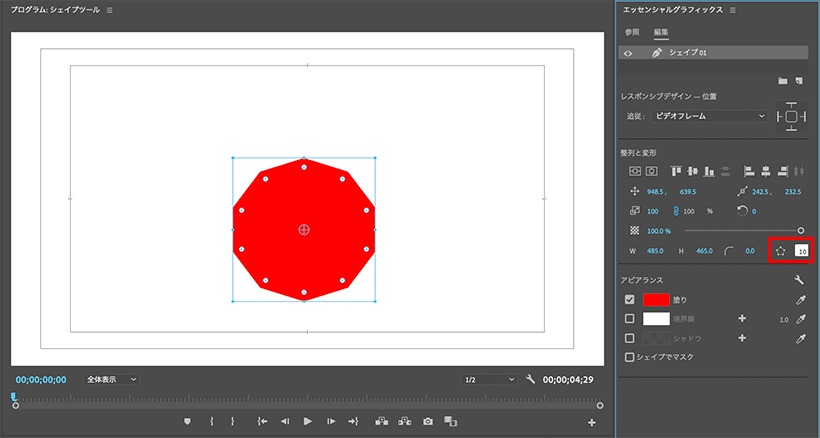
Task: Click the Play button in the transport controls
Action: (x=308, y=421)
